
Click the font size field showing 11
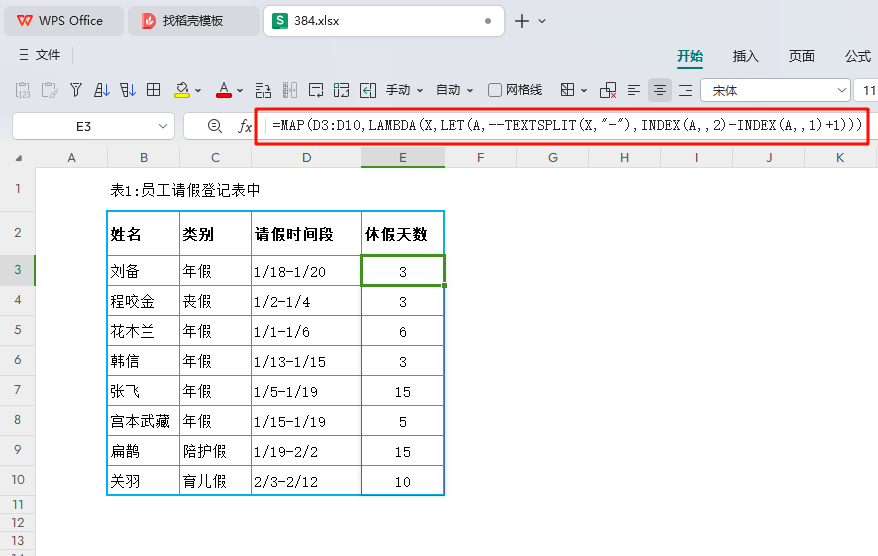pyautogui.click(x=866, y=90)
